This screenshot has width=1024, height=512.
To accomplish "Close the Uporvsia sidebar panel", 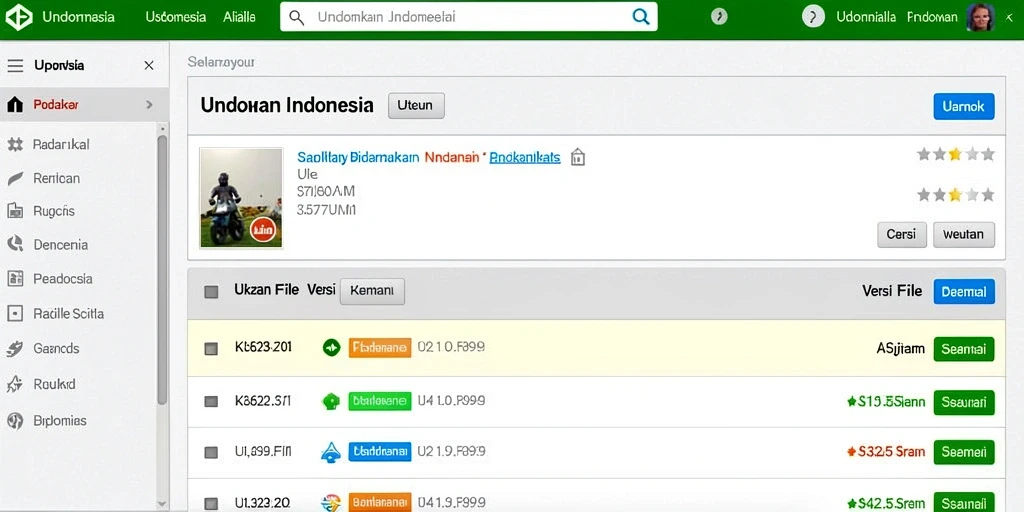I will 149,65.
